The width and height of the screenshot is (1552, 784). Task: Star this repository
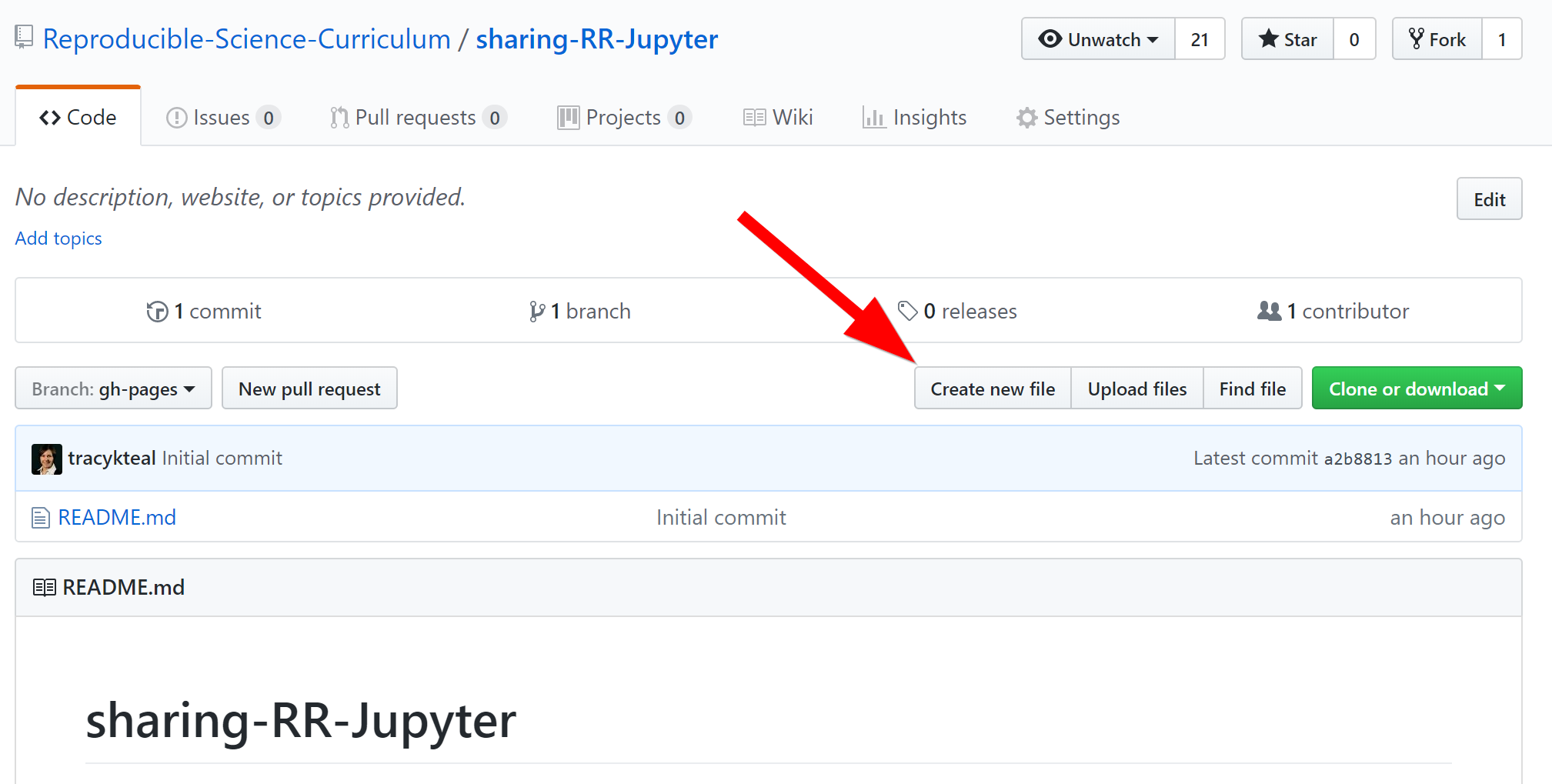pyautogui.click(x=1287, y=39)
